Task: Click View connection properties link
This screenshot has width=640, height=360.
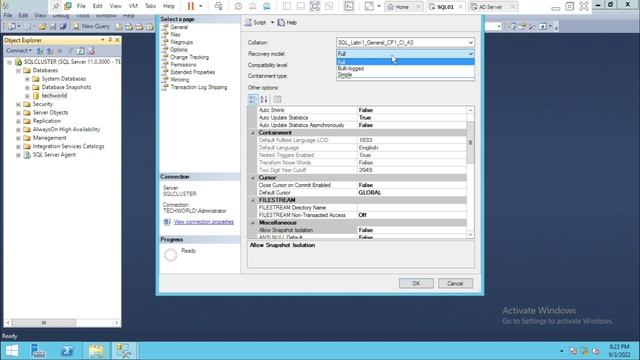Action: coord(204,222)
